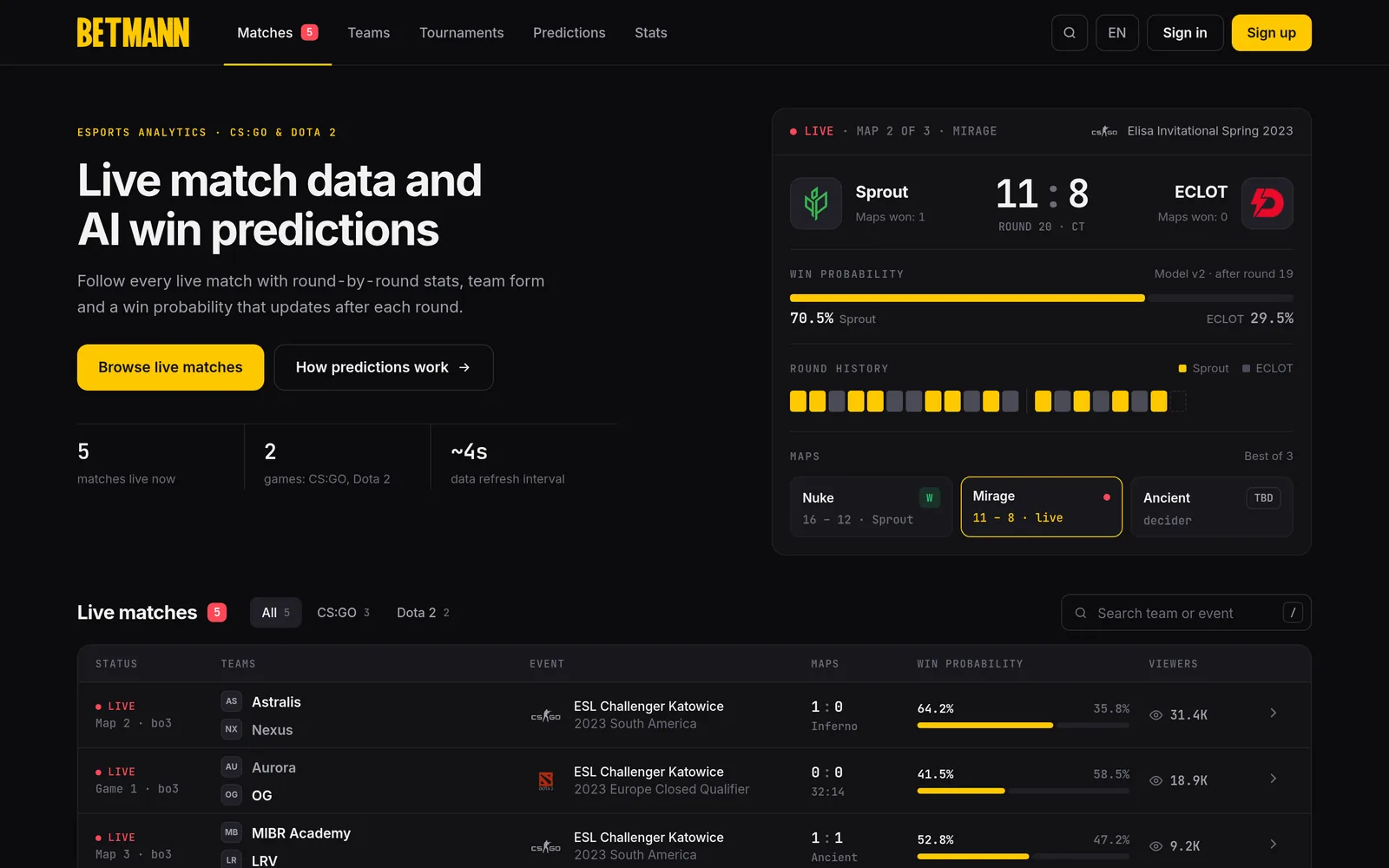Click the LRV team name
Screen dimensions: 1389x868
265,861
